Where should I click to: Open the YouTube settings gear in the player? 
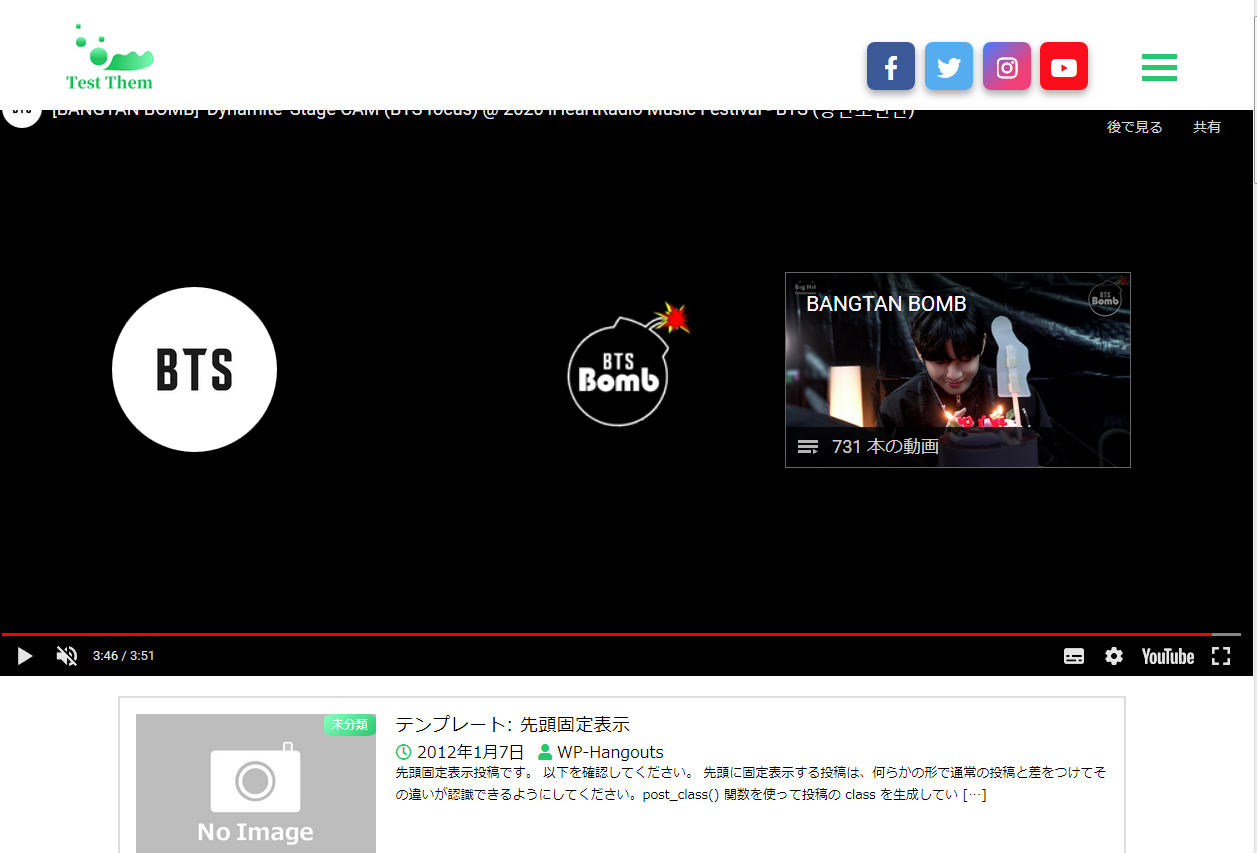coord(1114,656)
